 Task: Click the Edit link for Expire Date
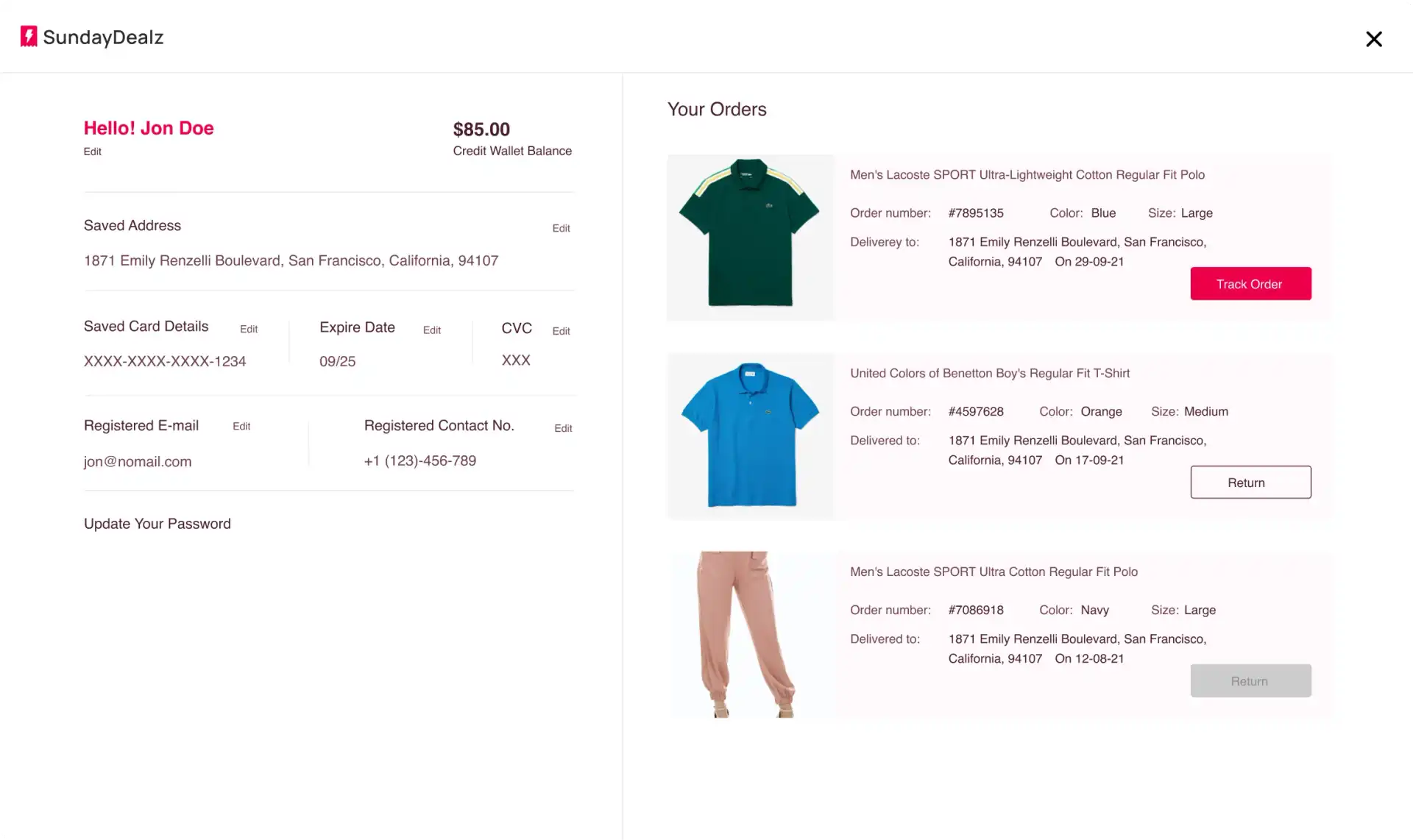431,329
